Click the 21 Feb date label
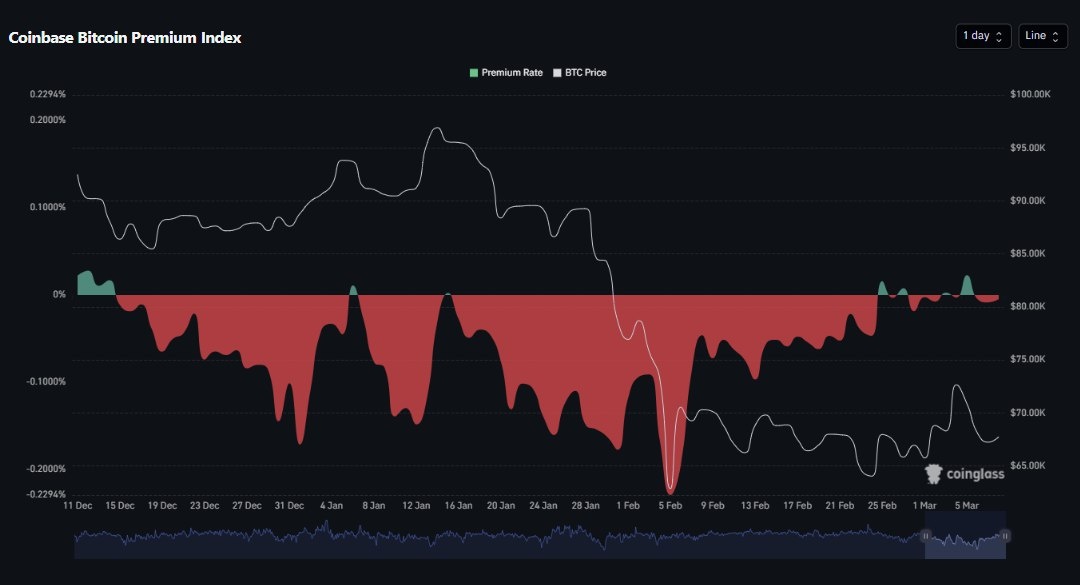This screenshot has height=585, width=1080. [x=840, y=506]
